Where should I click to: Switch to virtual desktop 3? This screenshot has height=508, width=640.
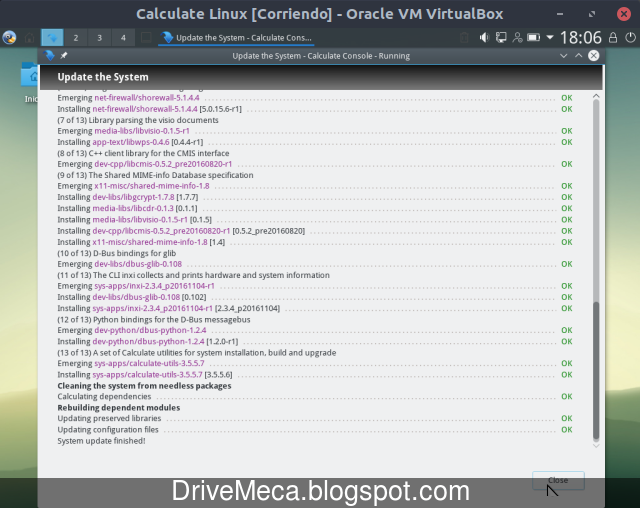click(x=99, y=38)
